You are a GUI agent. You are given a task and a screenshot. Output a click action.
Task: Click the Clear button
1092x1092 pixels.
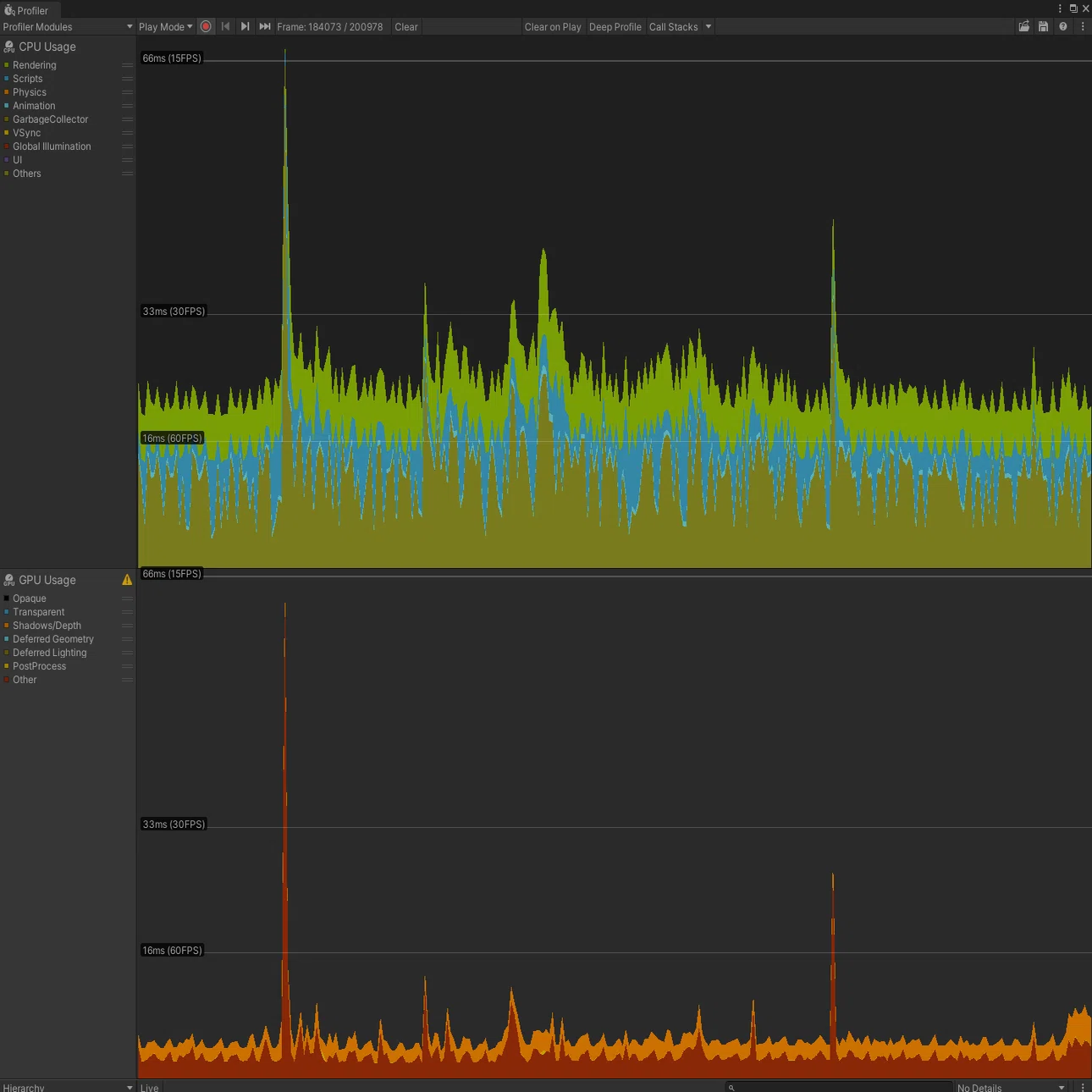(x=406, y=27)
